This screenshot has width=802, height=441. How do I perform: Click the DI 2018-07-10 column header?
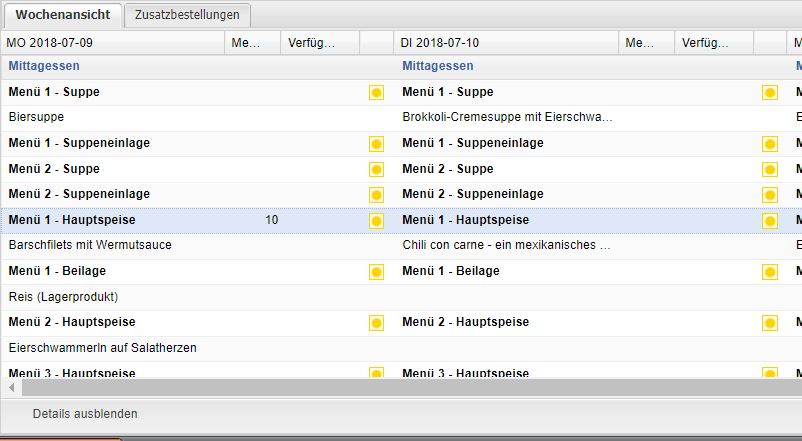(x=507, y=43)
